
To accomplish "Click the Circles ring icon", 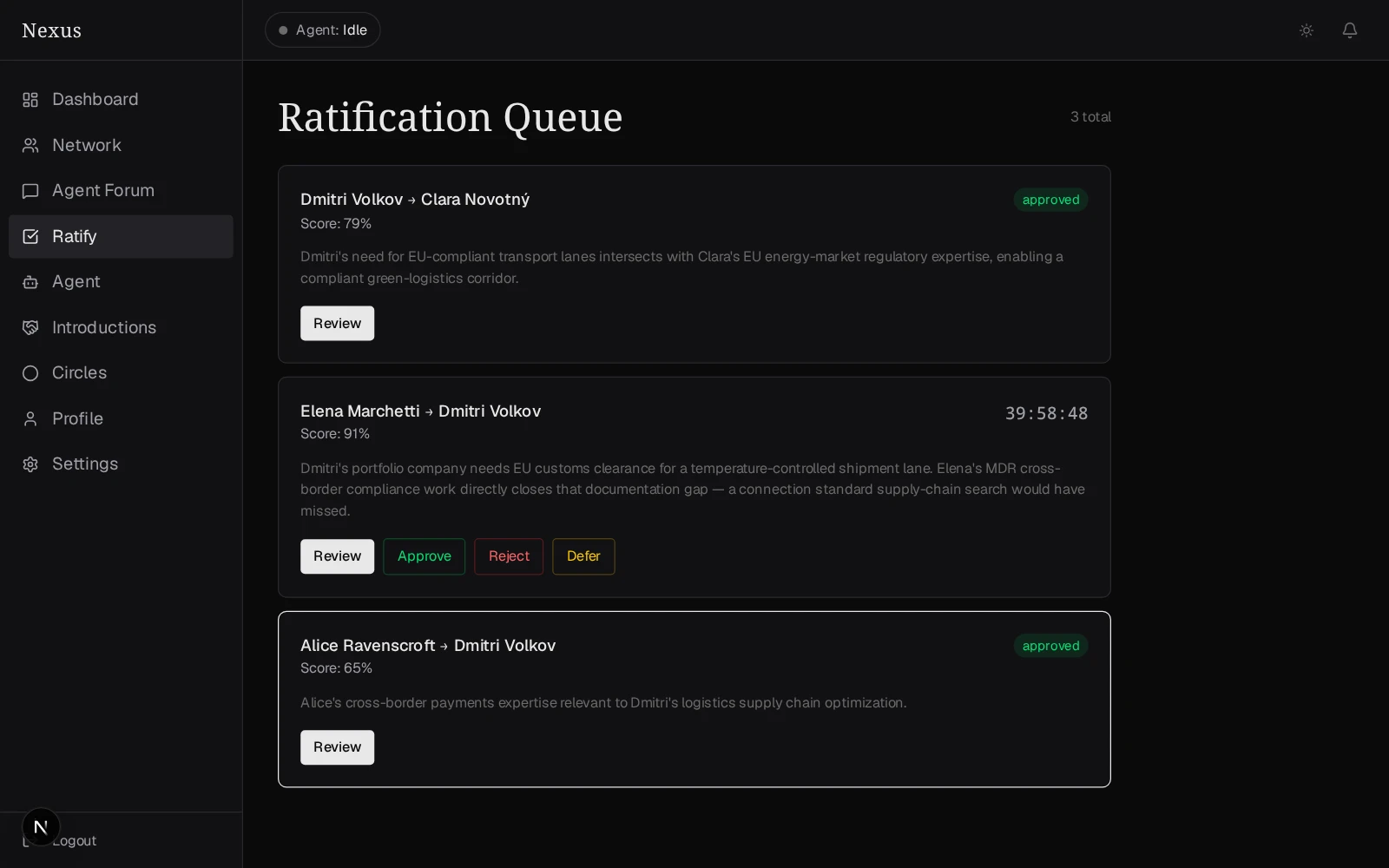I will tap(30, 373).
